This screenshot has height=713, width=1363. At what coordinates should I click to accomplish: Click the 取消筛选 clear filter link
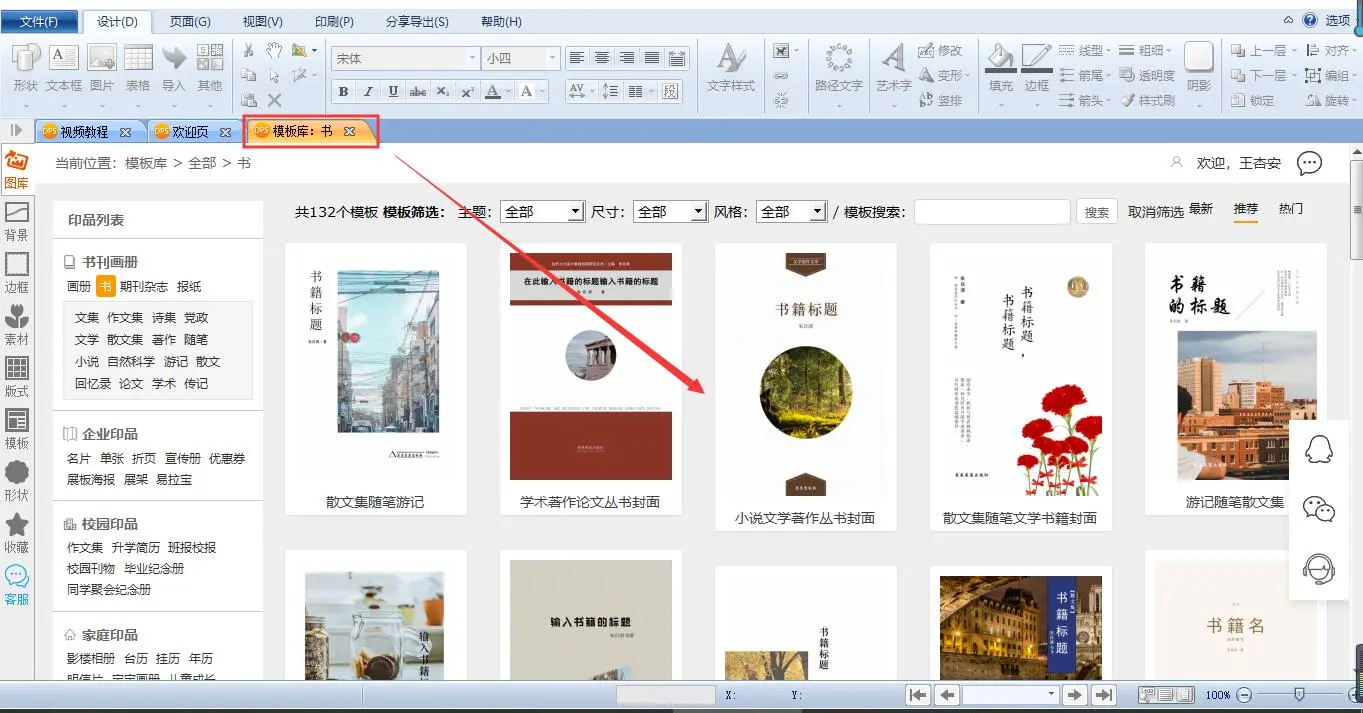(x=1155, y=212)
